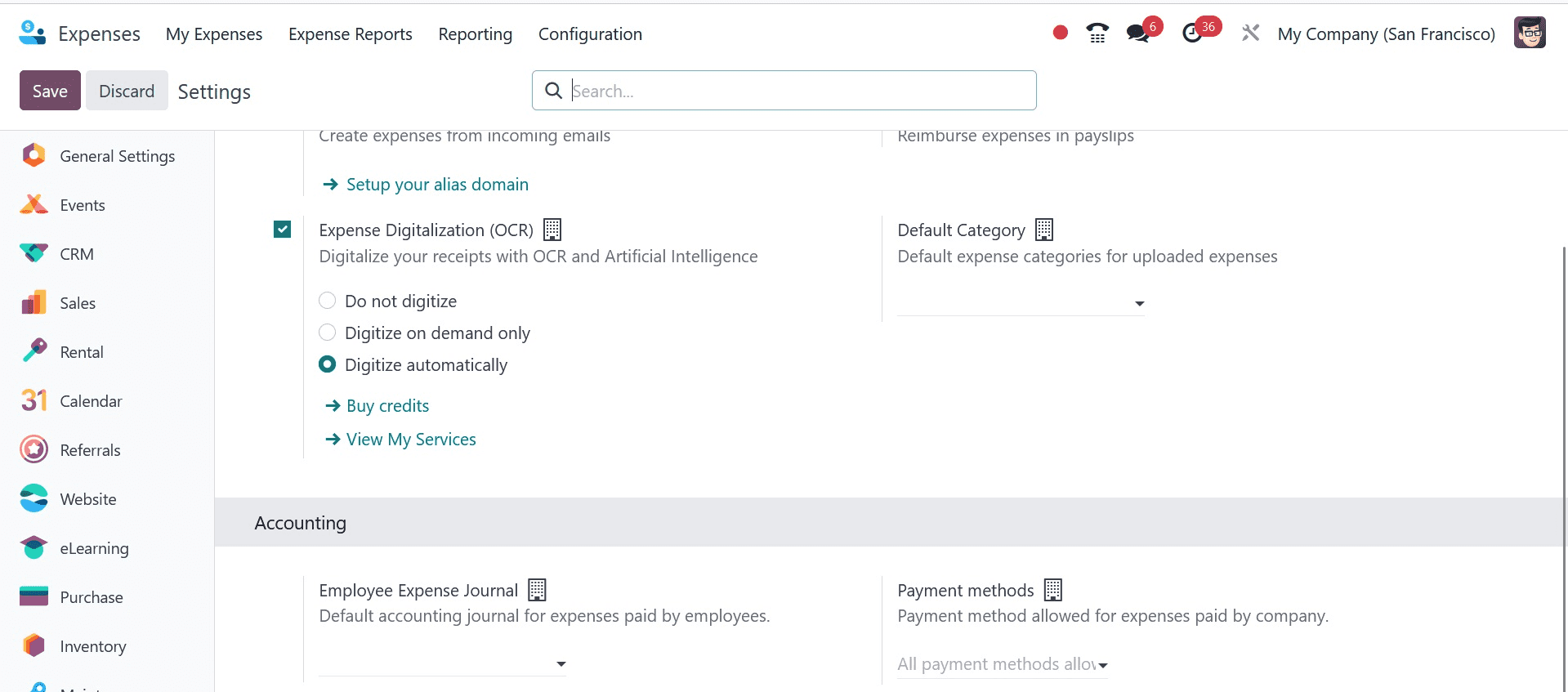Select the Rental app icon

[x=34, y=351]
